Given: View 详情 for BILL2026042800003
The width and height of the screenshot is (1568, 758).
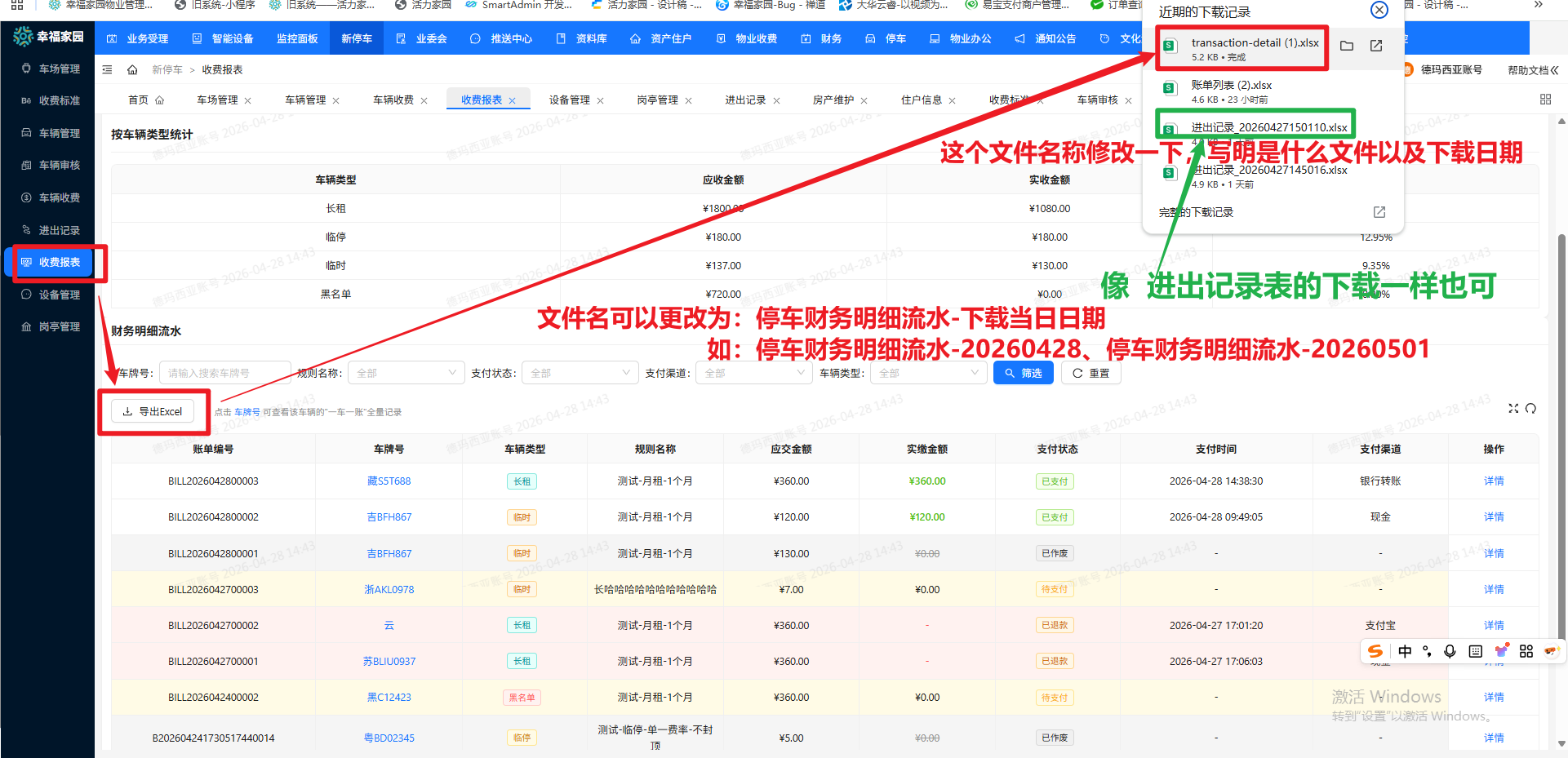Looking at the screenshot, I should (x=1494, y=481).
